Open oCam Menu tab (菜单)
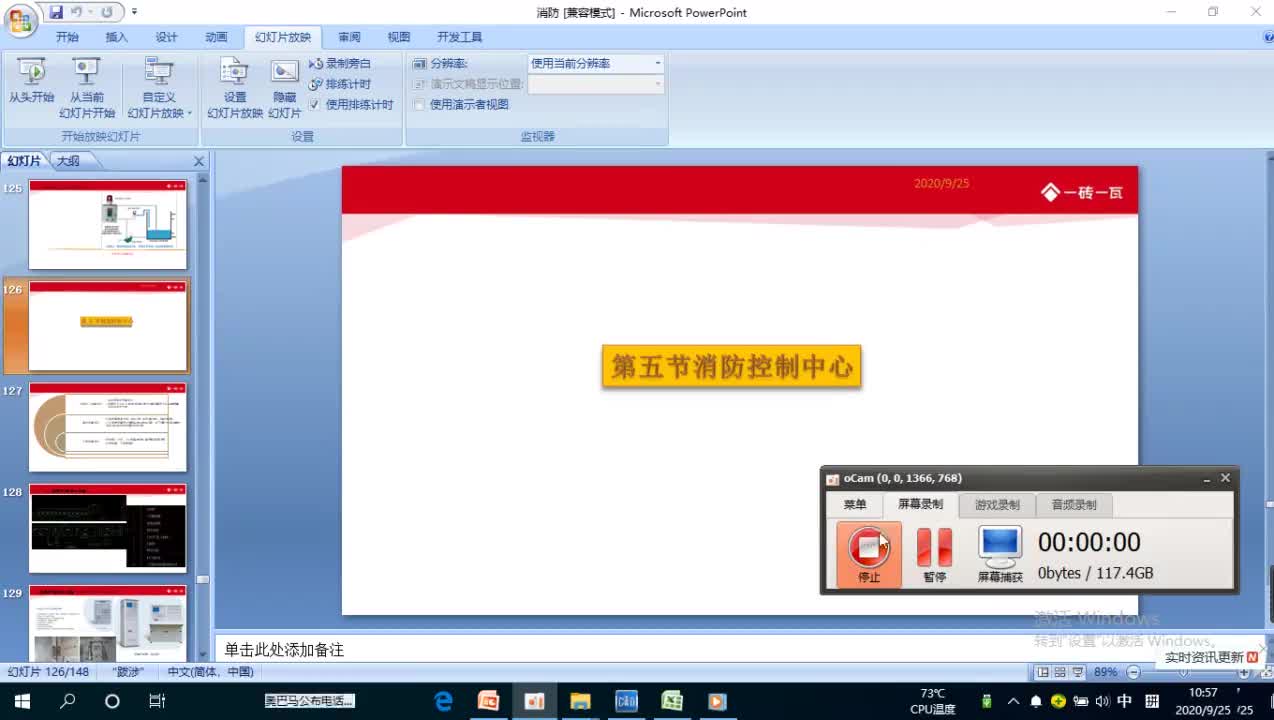The height and width of the screenshot is (720, 1274). [x=855, y=505]
